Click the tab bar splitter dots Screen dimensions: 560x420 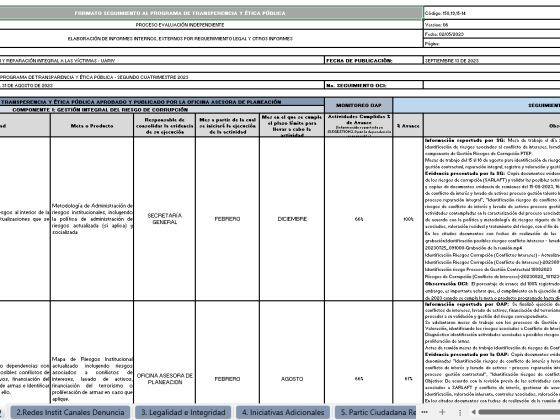tap(460, 412)
